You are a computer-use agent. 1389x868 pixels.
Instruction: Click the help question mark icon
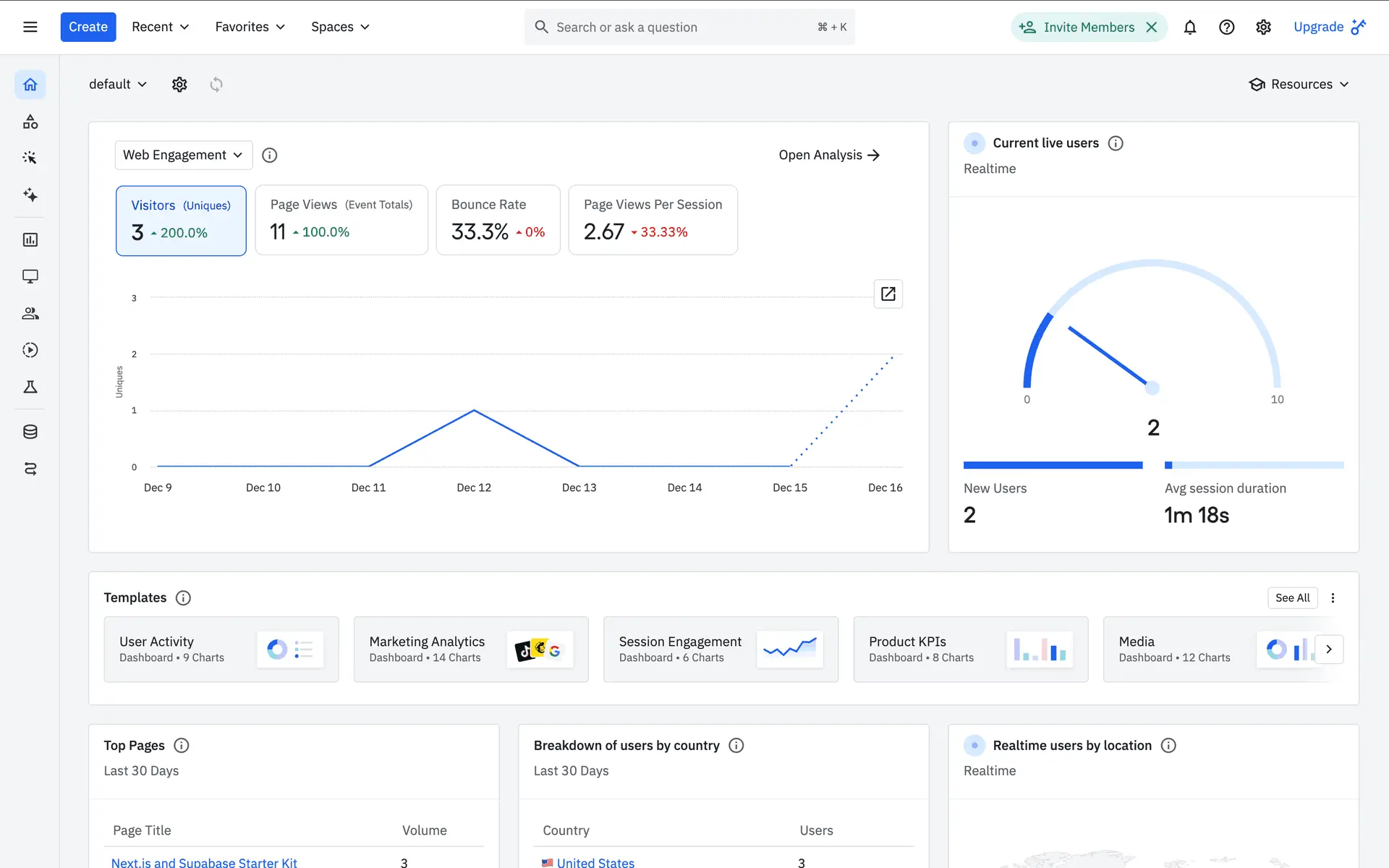coord(1226,27)
